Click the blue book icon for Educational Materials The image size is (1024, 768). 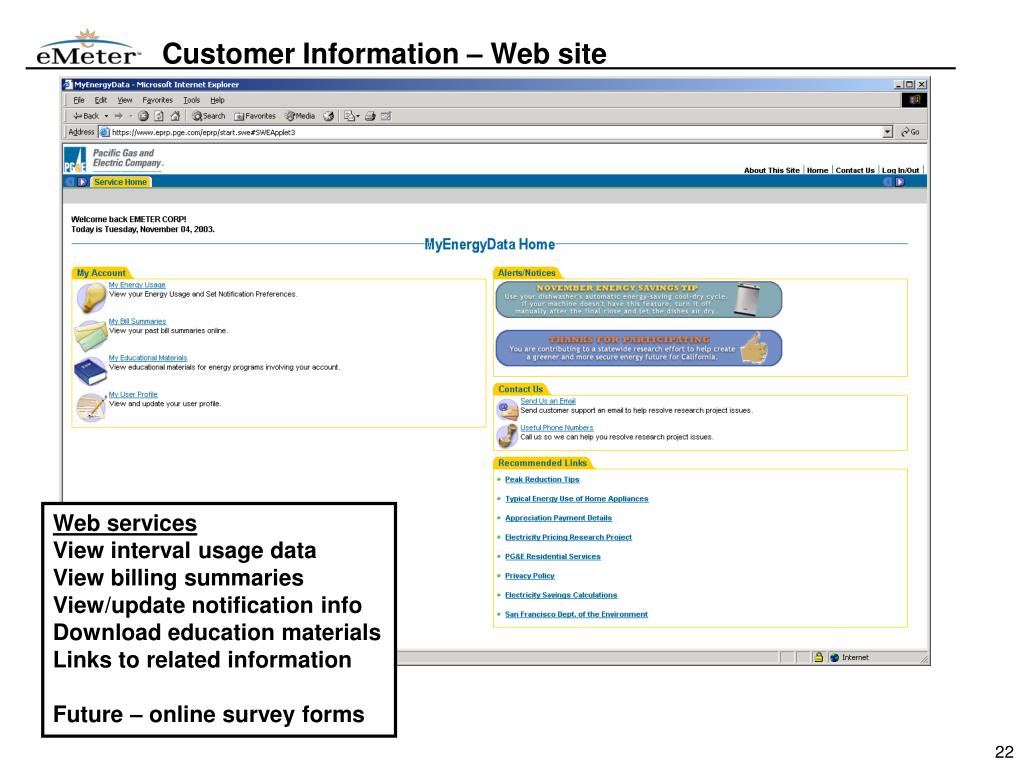(90, 372)
